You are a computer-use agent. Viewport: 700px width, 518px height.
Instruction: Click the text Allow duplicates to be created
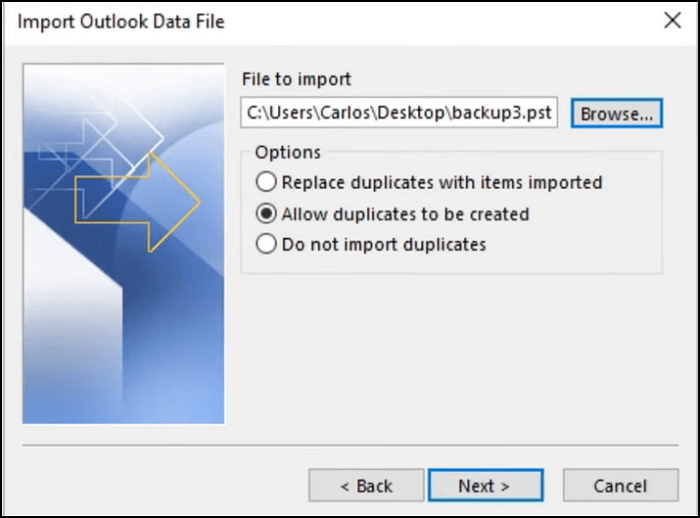click(x=405, y=214)
